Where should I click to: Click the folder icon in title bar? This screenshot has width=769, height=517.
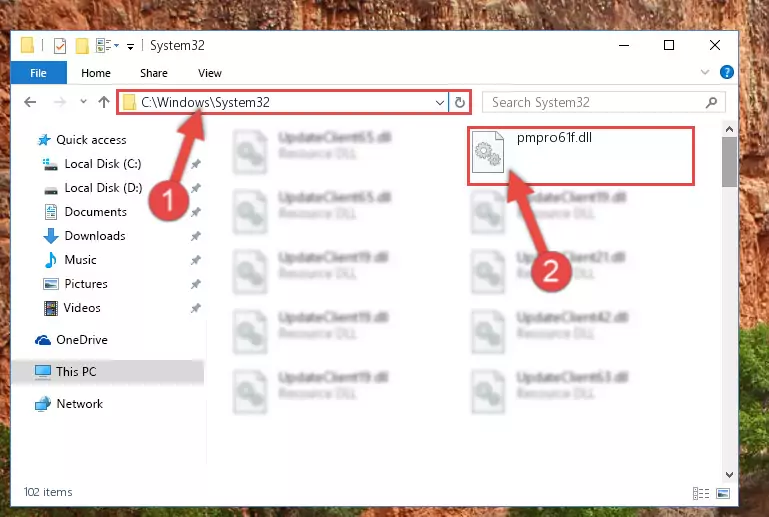coord(27,45)
